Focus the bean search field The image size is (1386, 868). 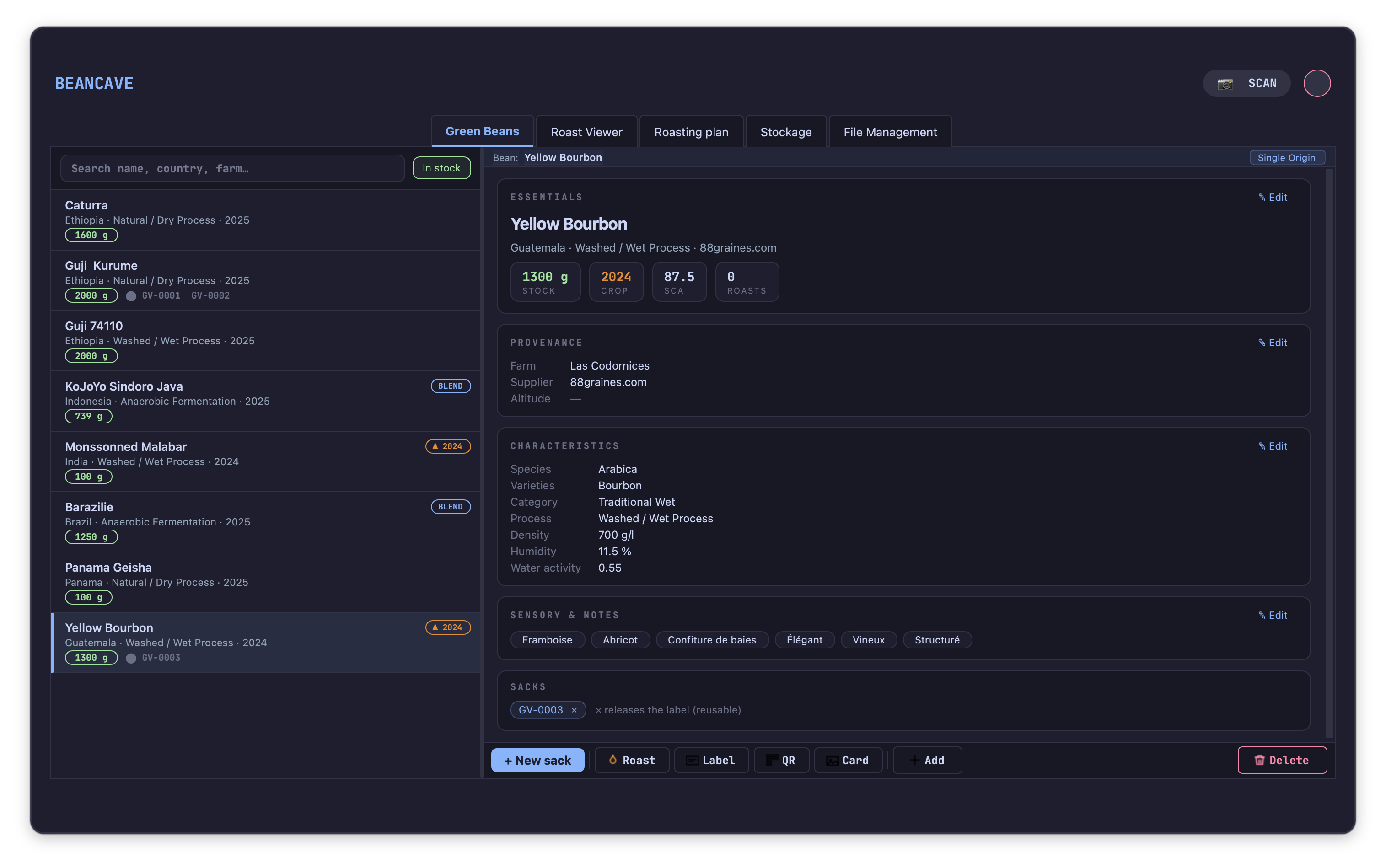[x=232, y=168]
